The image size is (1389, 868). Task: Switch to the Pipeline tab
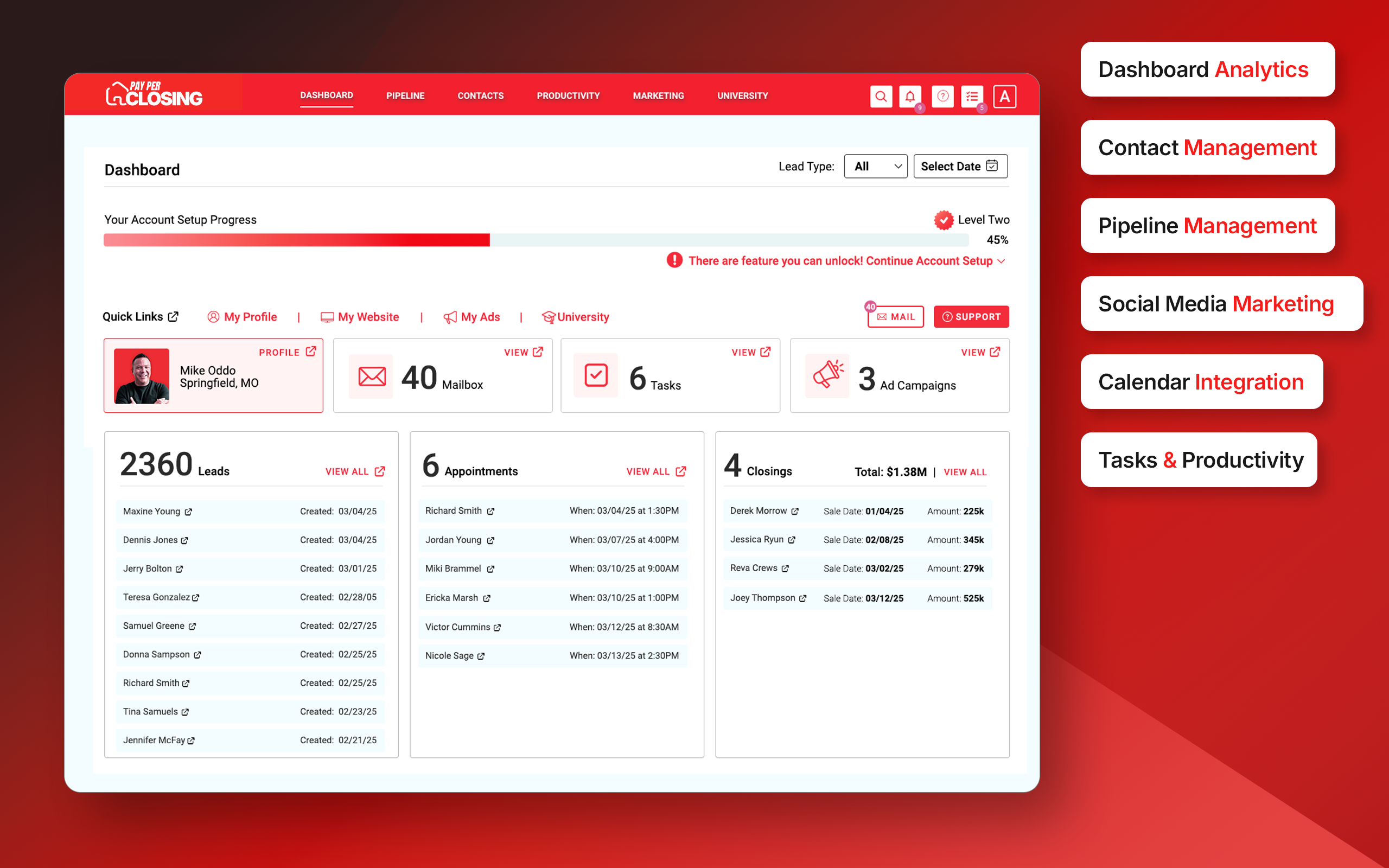(x=405, y=96)
